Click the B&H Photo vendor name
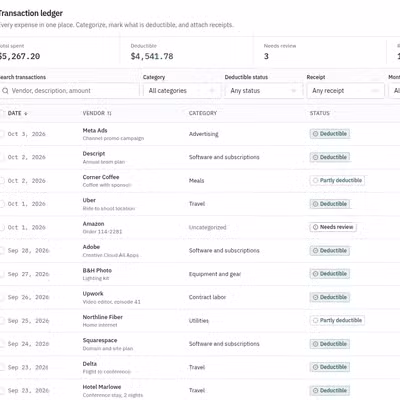 point(97,270)
